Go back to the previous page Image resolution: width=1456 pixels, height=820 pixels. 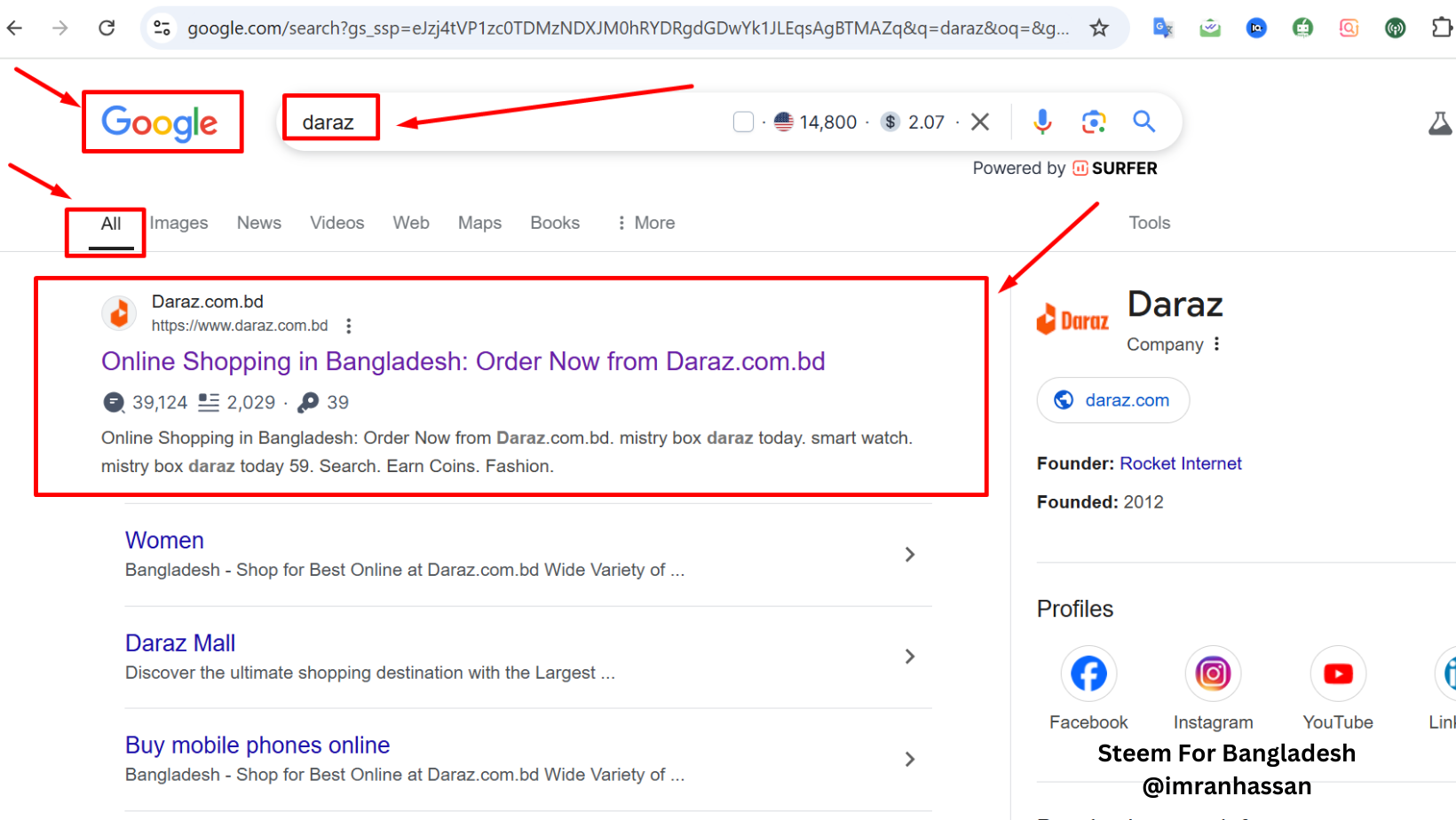coord(14,28)
